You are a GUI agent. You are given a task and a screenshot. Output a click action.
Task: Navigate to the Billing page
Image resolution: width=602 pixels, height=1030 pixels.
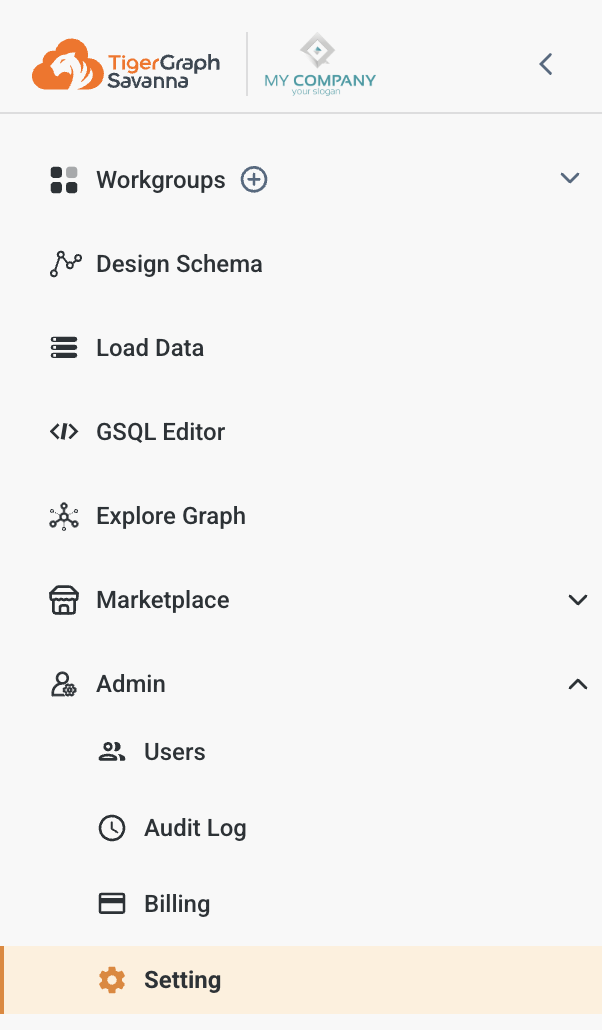(177, 903)
